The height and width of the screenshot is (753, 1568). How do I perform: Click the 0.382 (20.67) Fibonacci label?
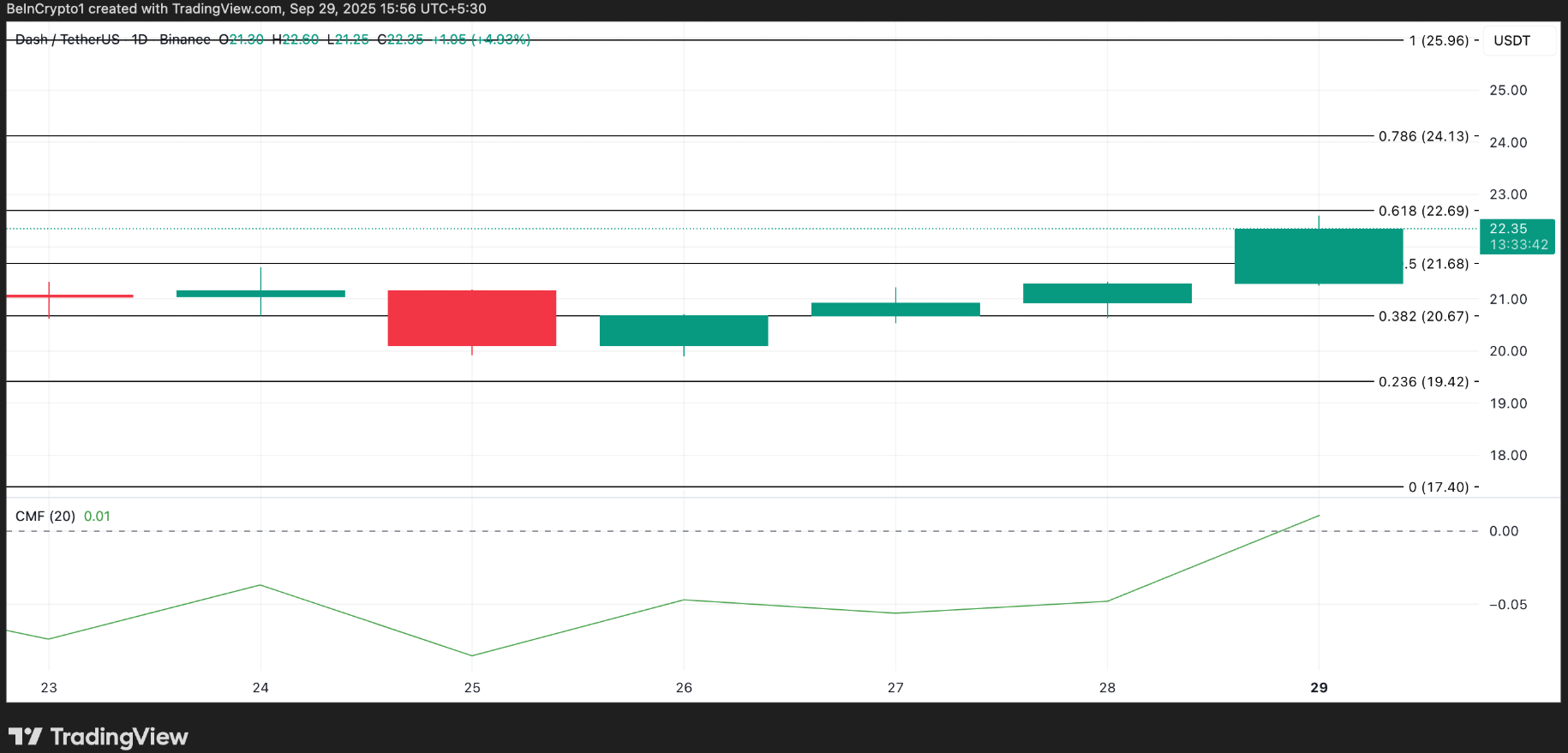point(1423,317)
